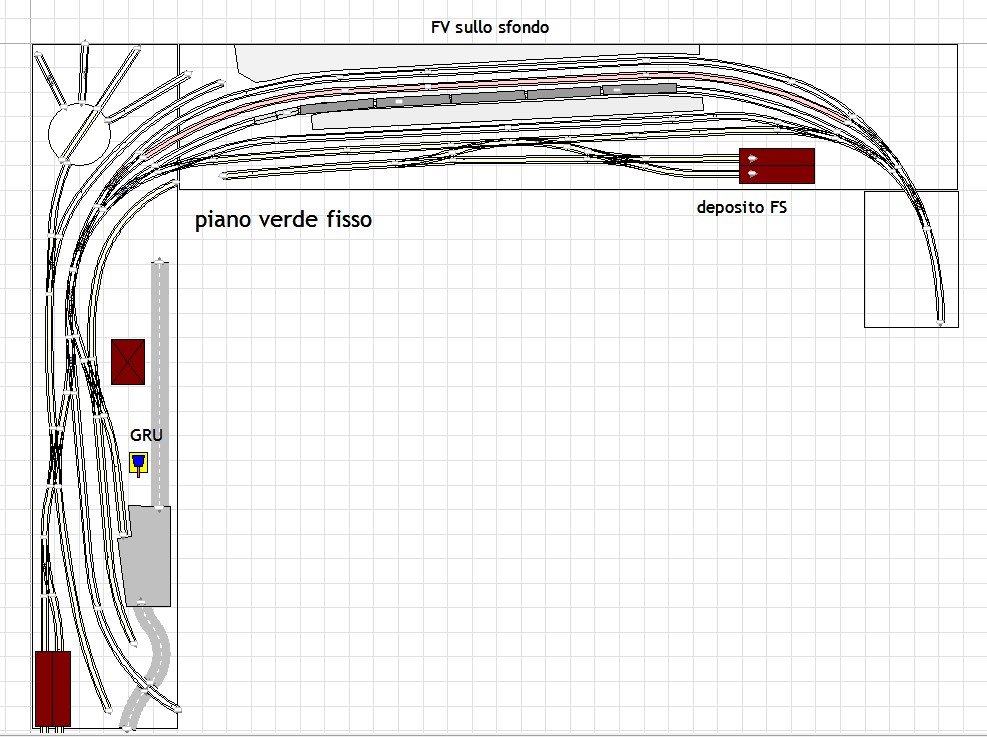Select the 'piano verde fisso' label
This screenshot has height=737, width=987.
coord(283,220)
